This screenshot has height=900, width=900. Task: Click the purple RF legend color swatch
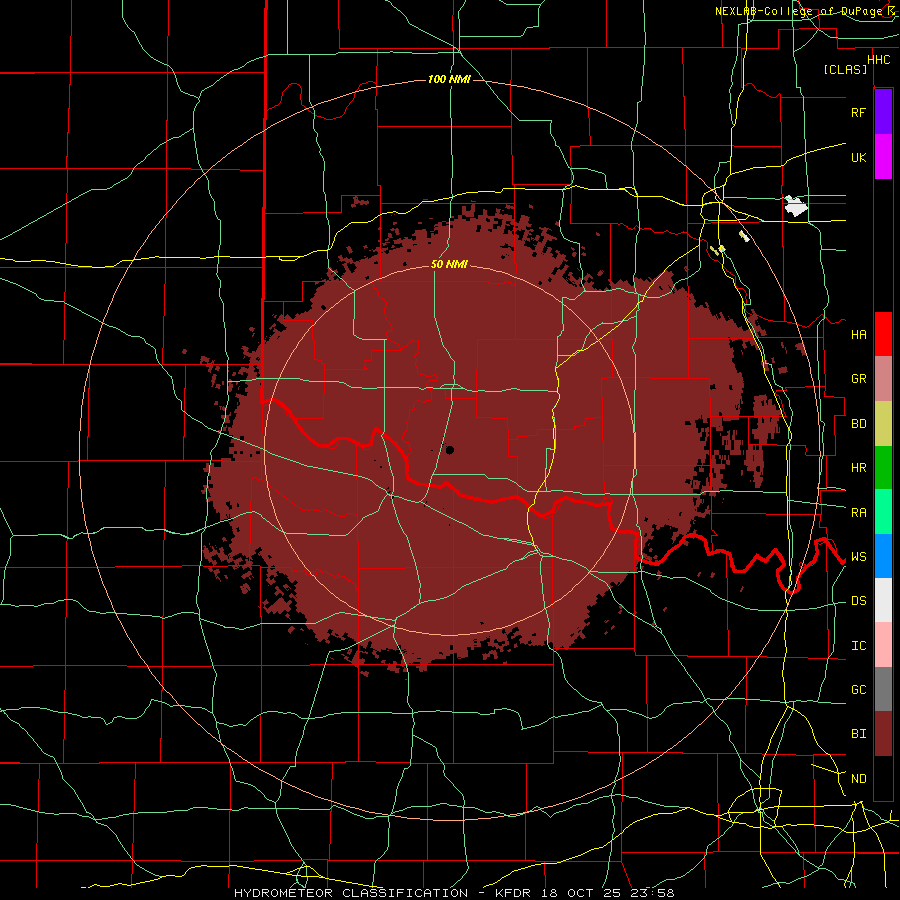tap(883, 112)
